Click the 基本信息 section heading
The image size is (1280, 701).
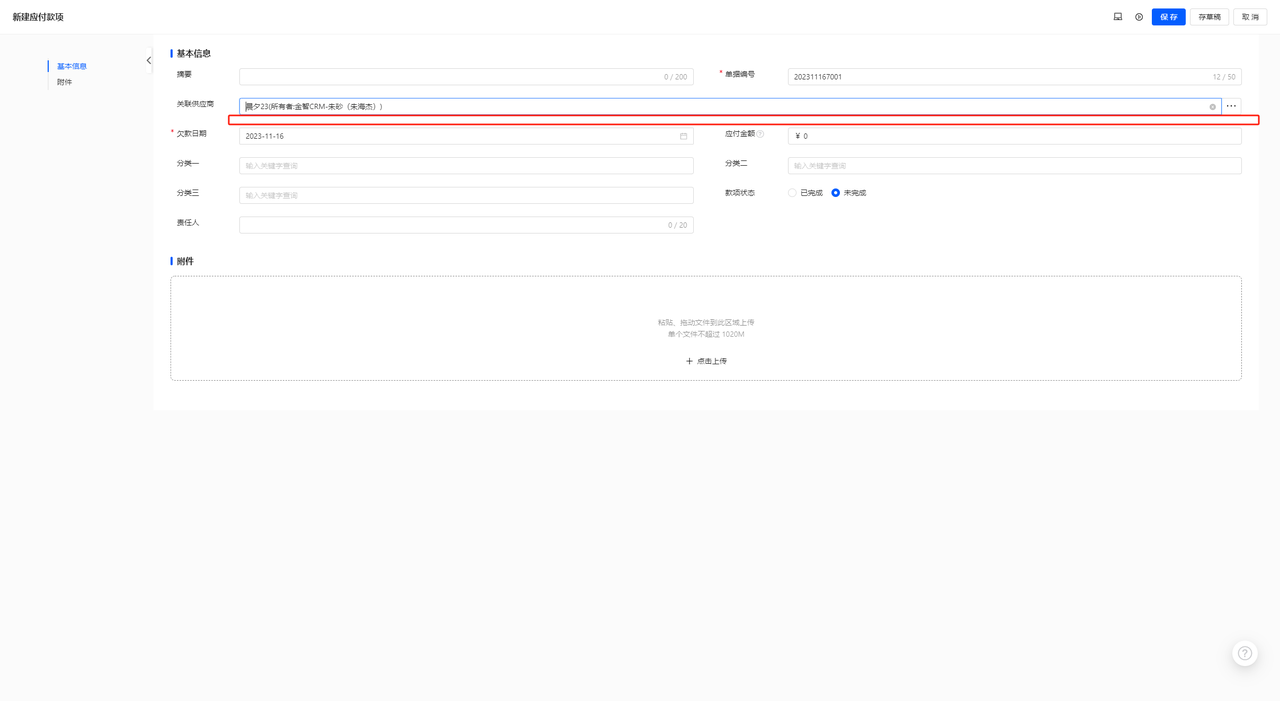(194, 53)
